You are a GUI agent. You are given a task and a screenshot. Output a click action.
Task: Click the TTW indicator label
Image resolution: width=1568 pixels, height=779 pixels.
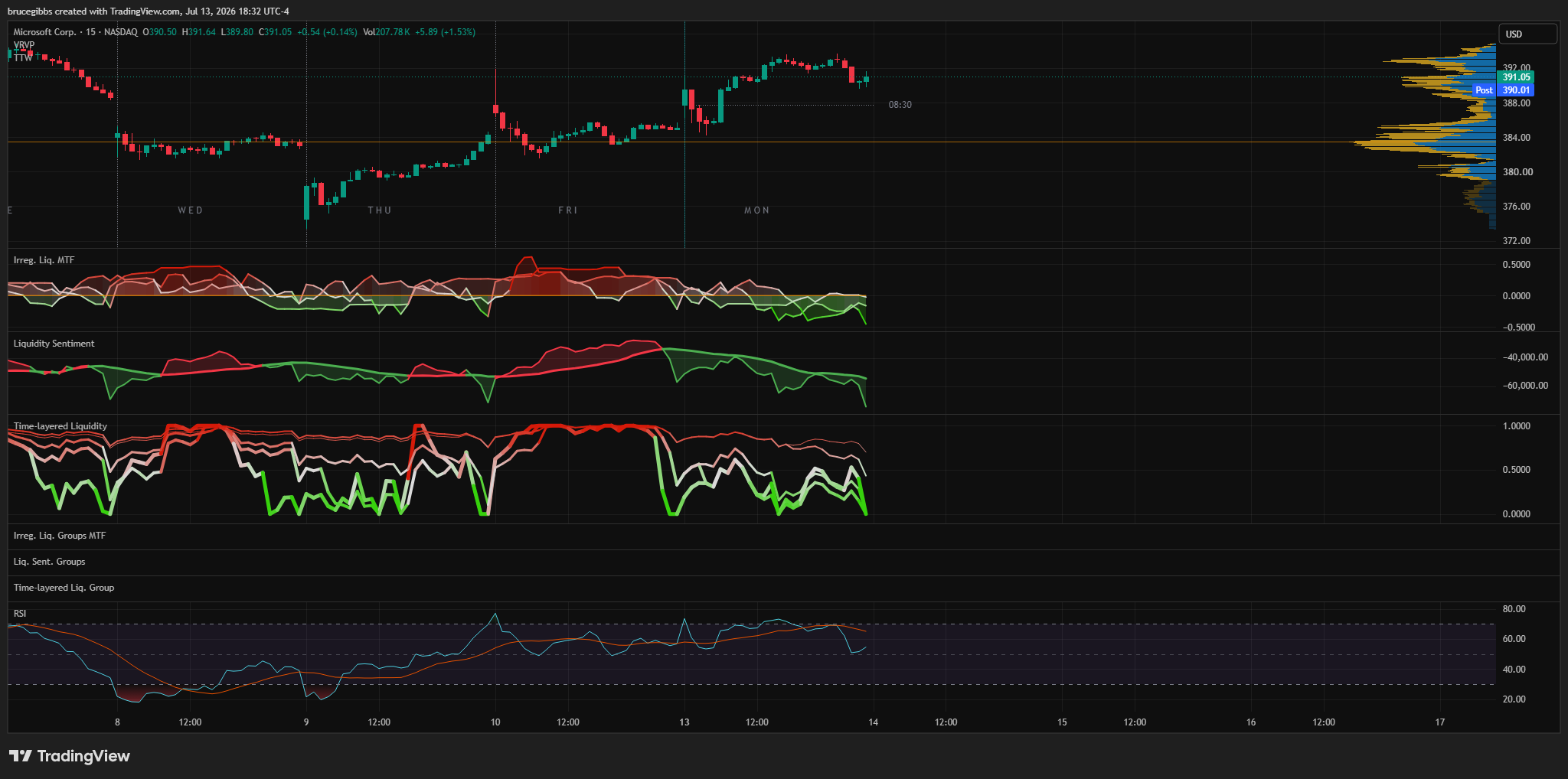point(23,57)
